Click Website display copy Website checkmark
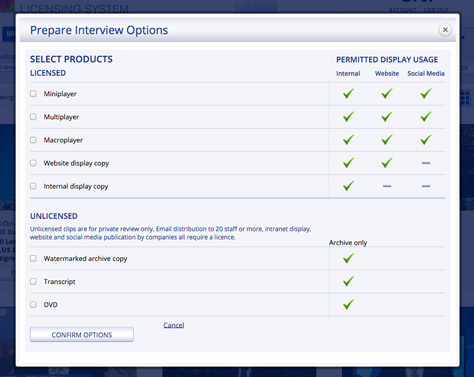474x377 pixels. (x=387, y=163)
